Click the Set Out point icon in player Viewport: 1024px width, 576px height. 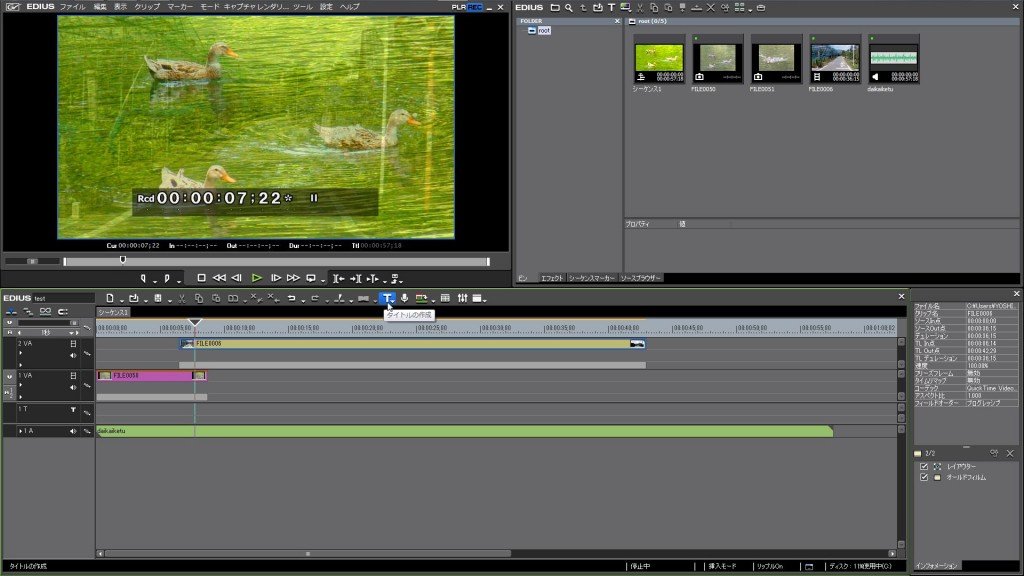[167, 278]
